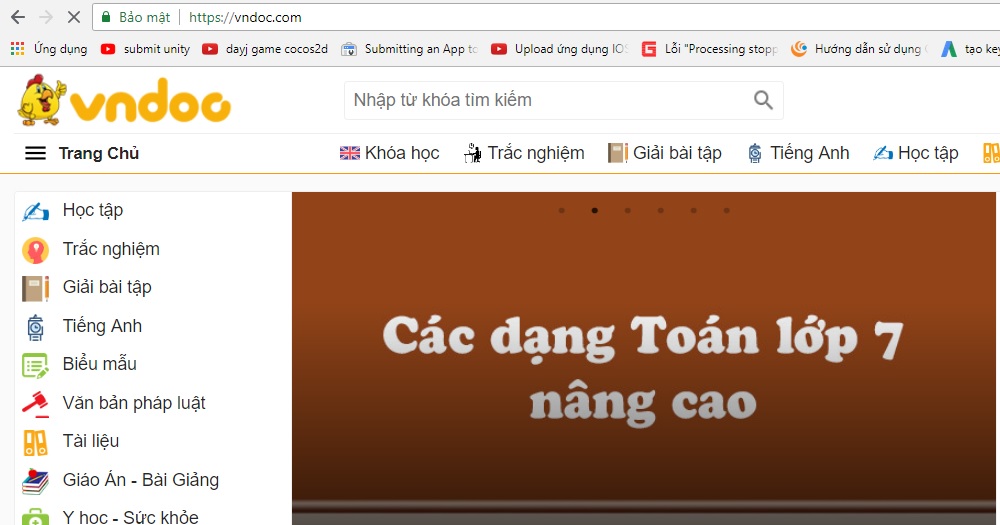The height and width of the screenshot is (525, 1000).
Task: Open Trắc nghiệm in top navigation
Action: tap(536, 153)
